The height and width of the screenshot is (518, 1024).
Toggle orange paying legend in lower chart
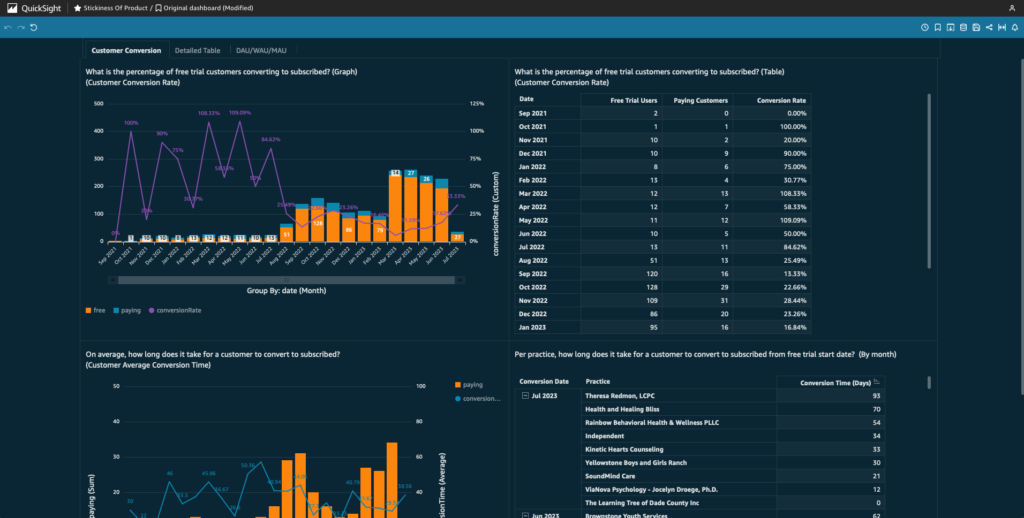(469, 385)
